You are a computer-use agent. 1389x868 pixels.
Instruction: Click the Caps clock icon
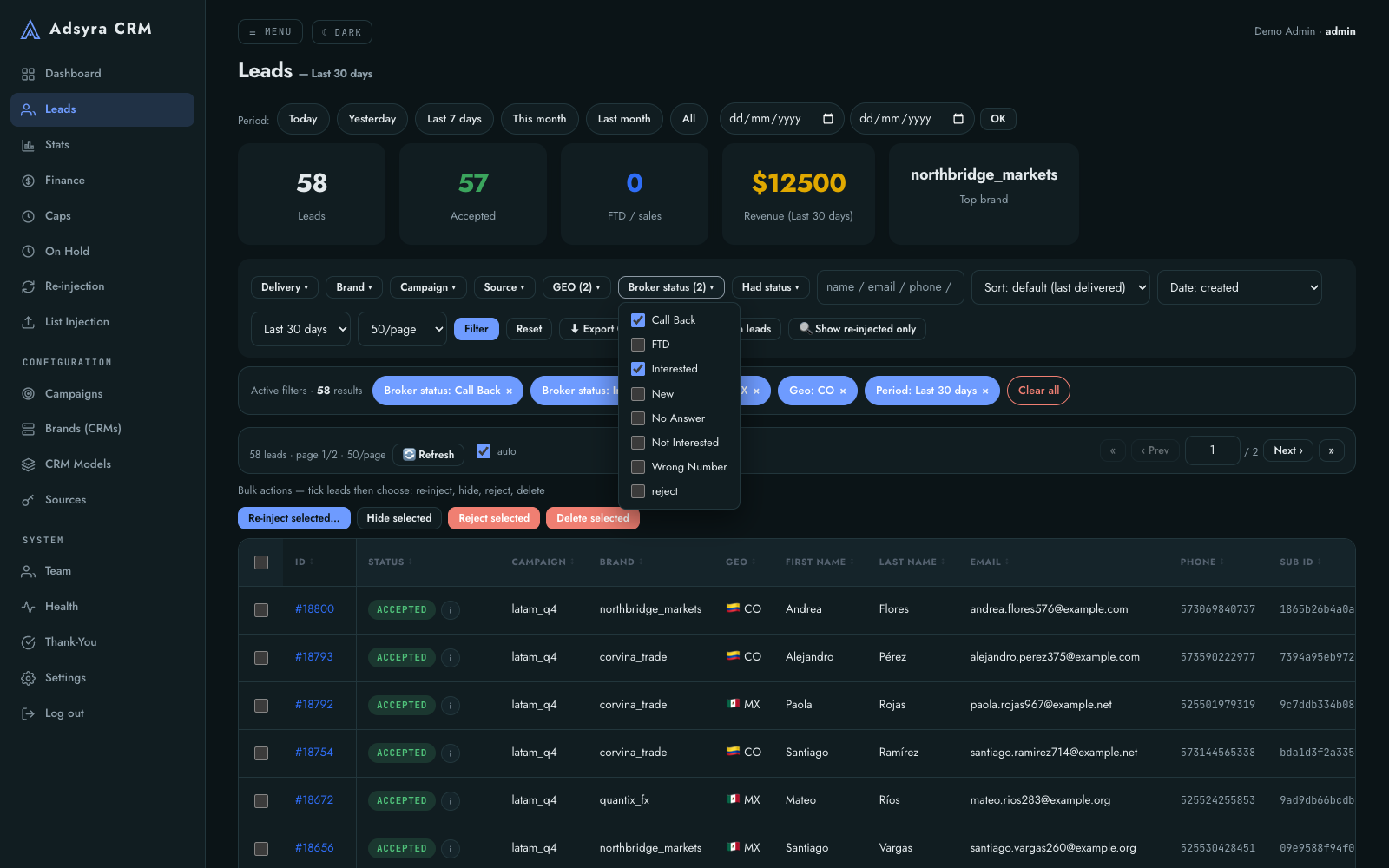[x=28, y=216]
